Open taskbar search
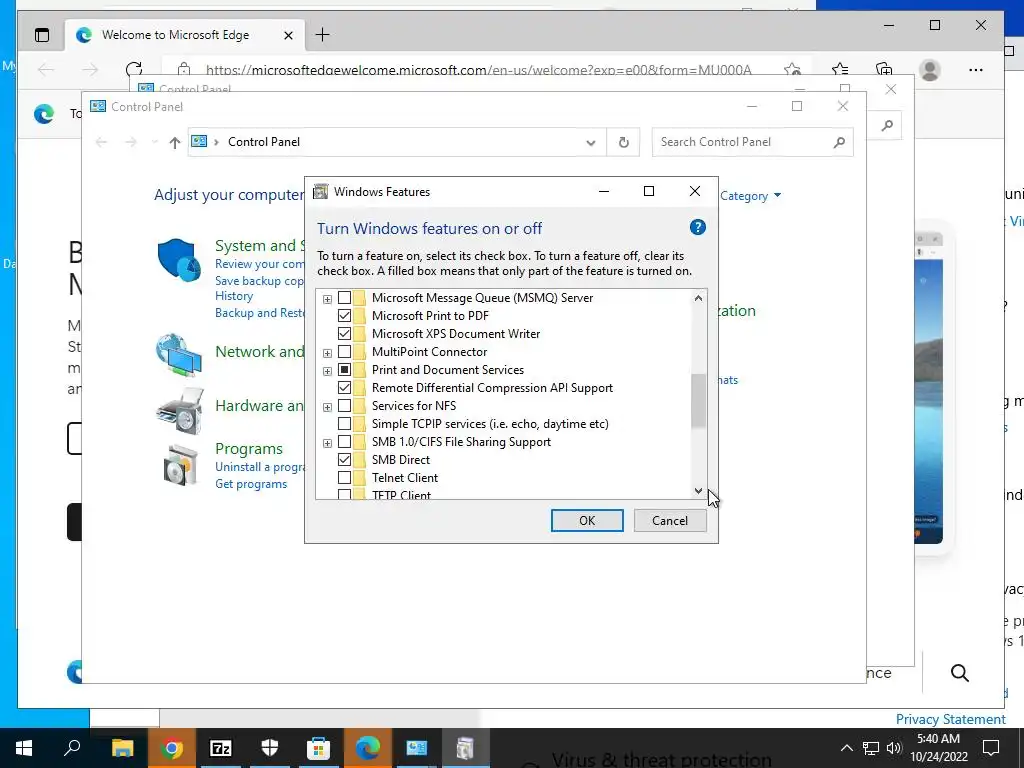 72,748
